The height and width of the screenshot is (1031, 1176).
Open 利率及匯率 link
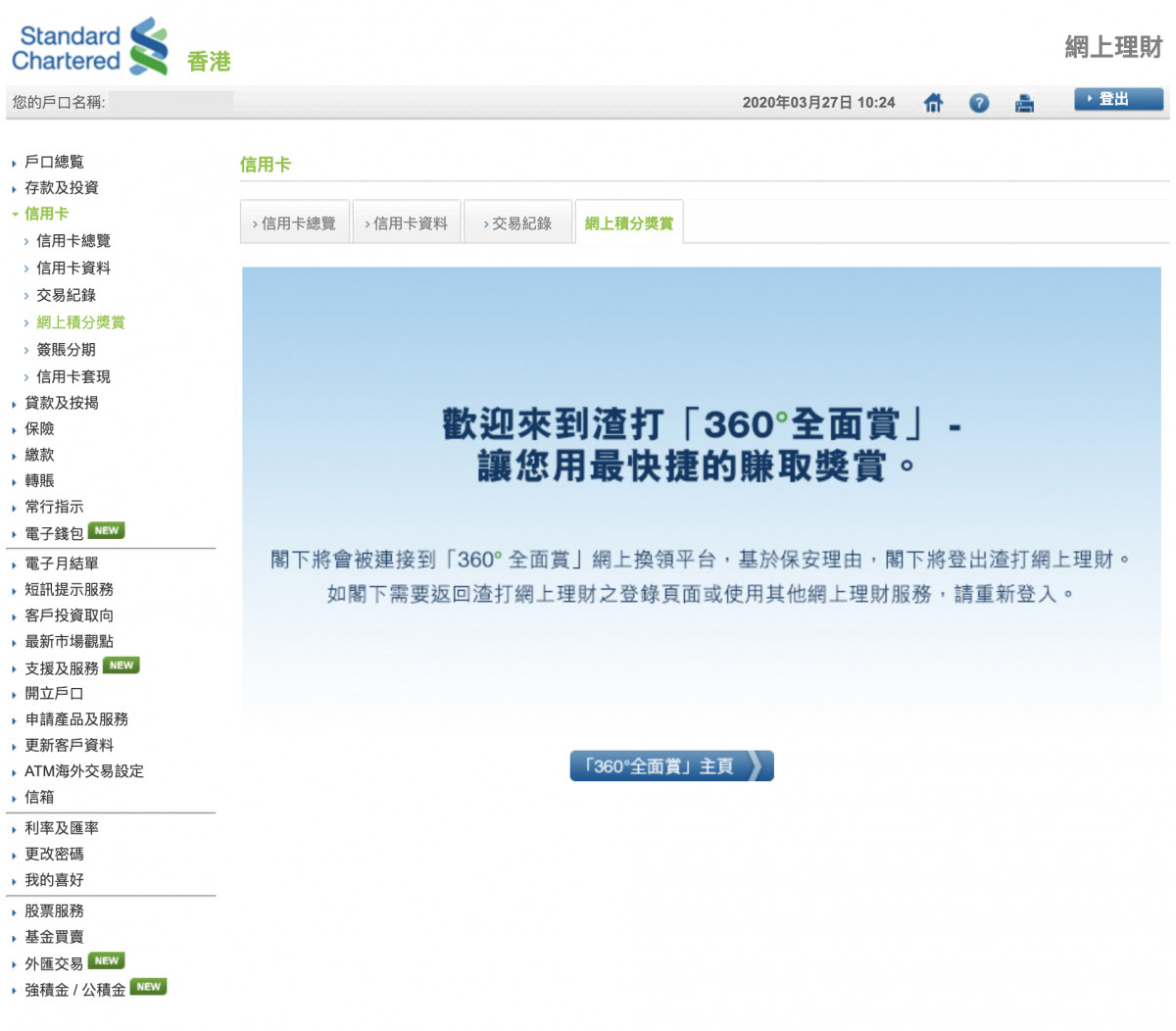[61, 828]
